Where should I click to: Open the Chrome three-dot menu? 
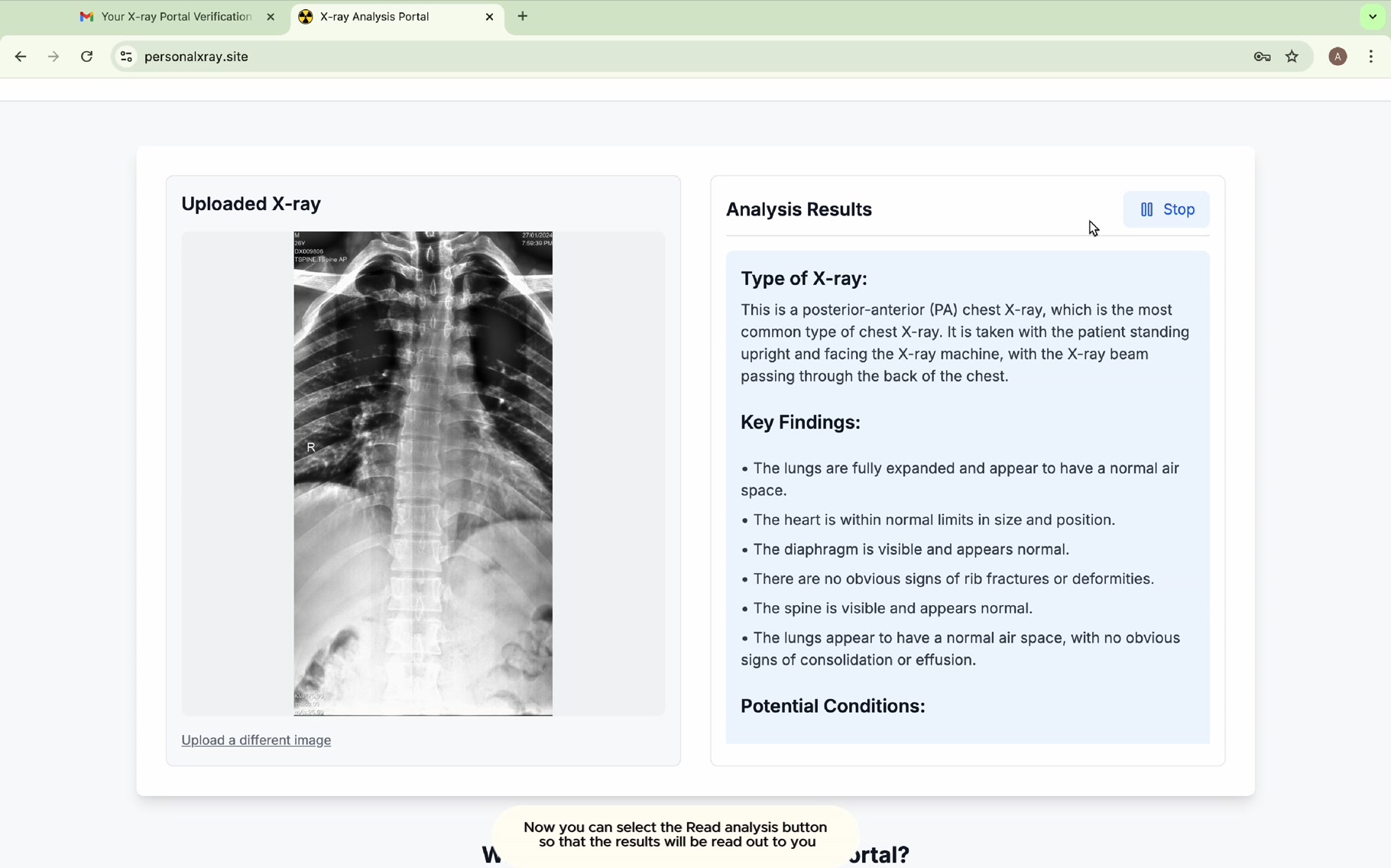(1371, 57)
